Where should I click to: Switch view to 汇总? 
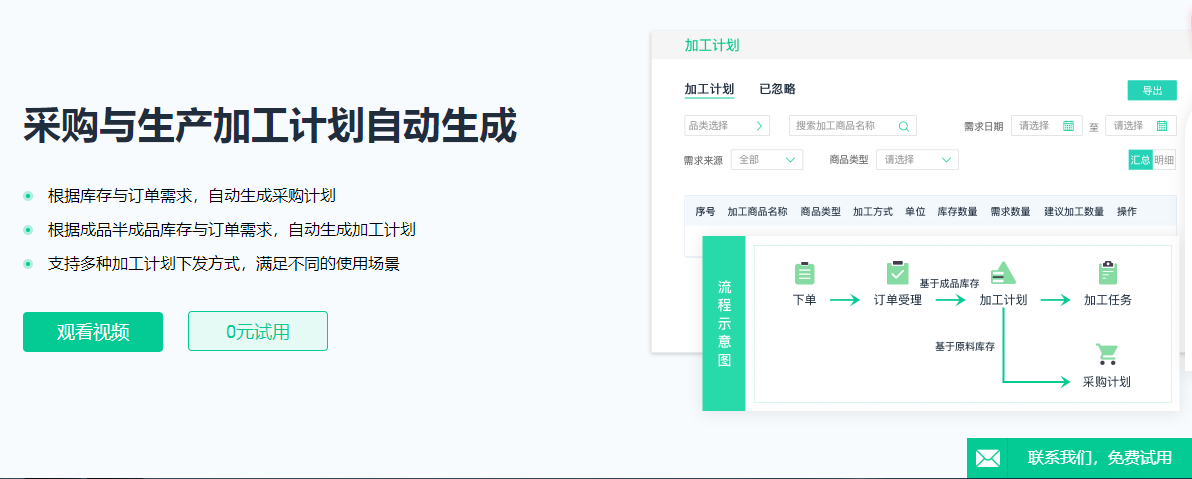click(x=1140, y=160)
